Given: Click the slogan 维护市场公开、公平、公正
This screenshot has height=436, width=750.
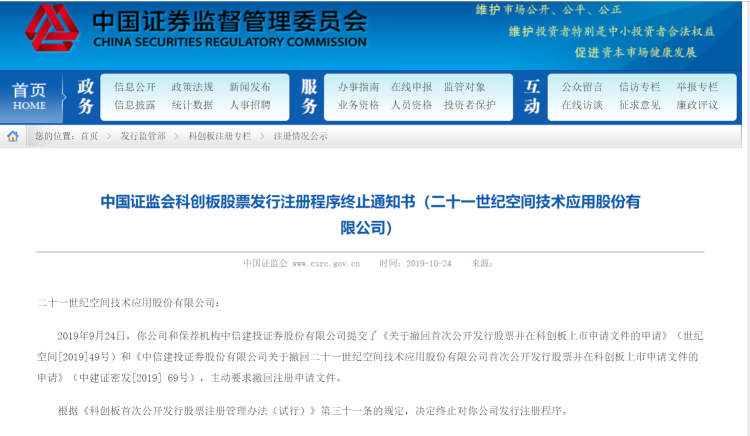Looking at the screenshot, I should tap(548, 10).
